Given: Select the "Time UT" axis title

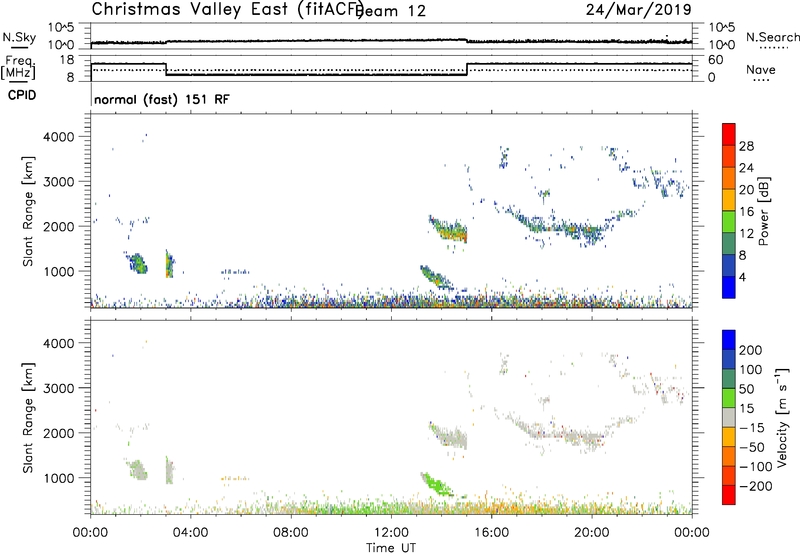Looking at the screenshot, I should pos(391,548).
